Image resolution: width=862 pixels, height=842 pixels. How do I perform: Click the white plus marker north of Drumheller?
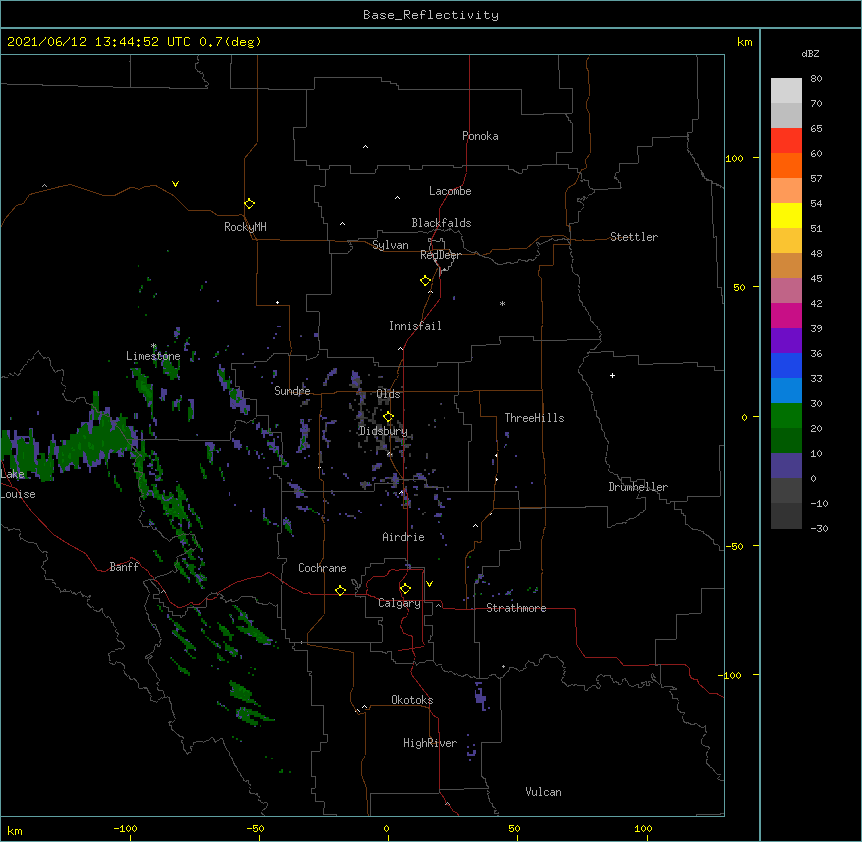pyautogui.click(x=612, y=375)
